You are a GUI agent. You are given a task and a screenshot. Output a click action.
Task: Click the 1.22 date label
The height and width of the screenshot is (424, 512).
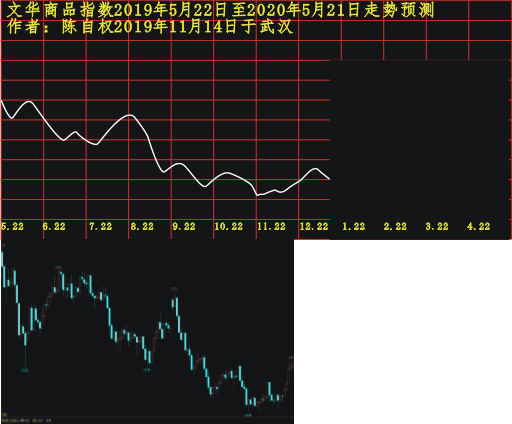click(x=354, y=226)
